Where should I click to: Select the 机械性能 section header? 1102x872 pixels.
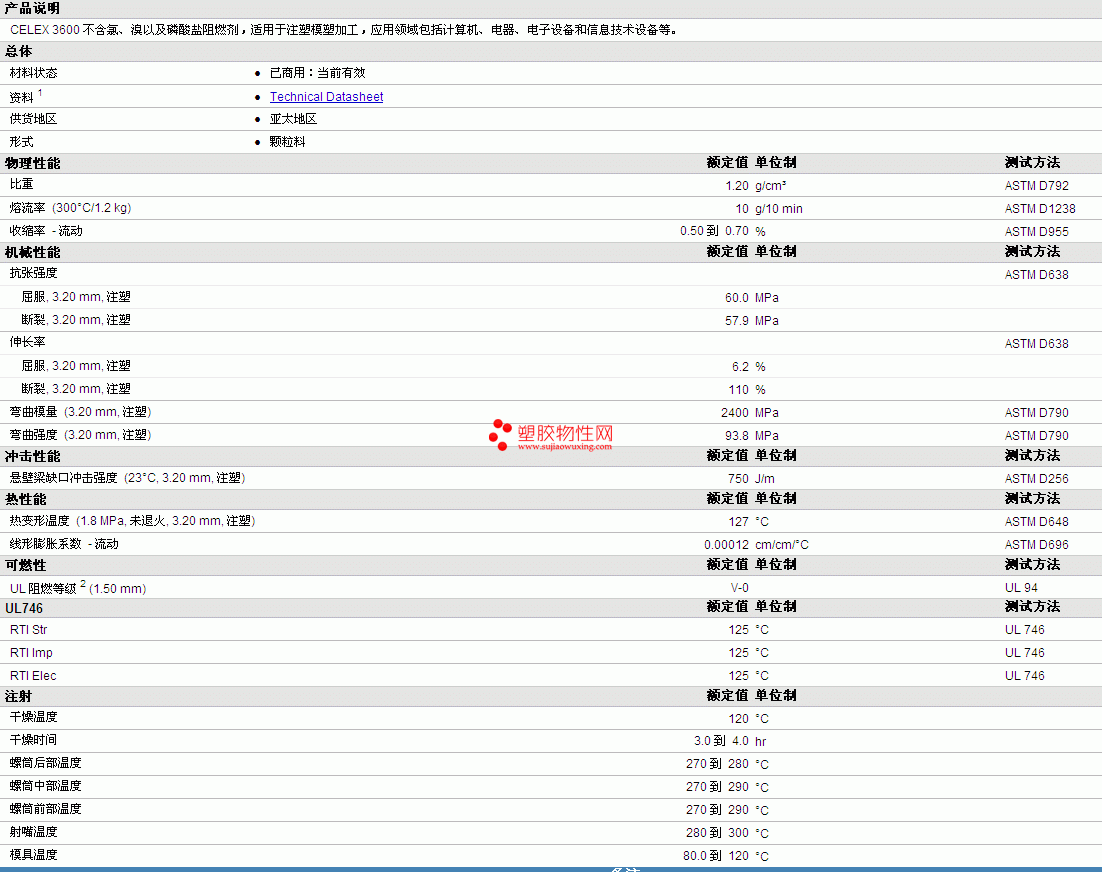tap(32, 252)
